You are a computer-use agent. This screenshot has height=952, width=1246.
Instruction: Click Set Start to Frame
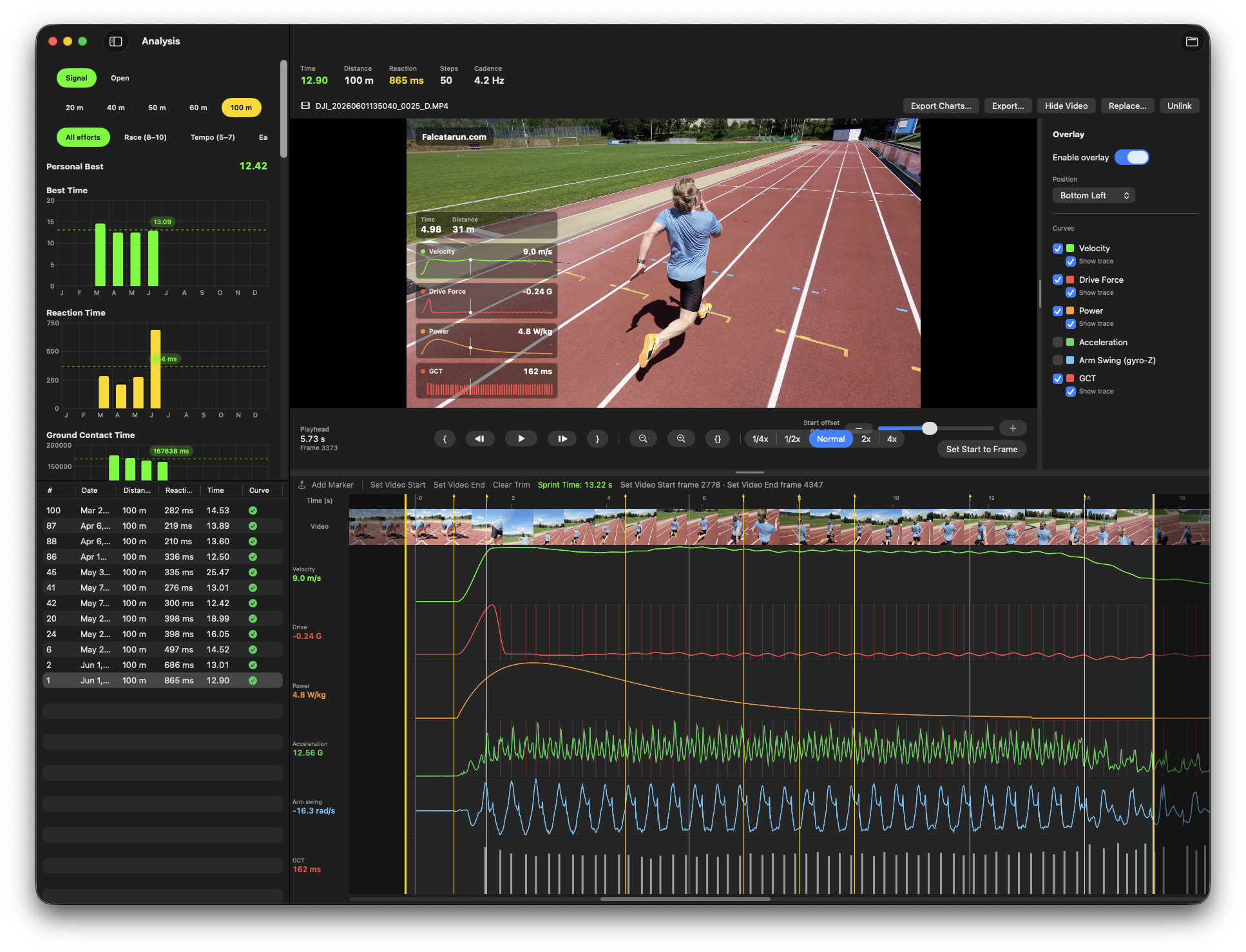[x=982, y=449]
